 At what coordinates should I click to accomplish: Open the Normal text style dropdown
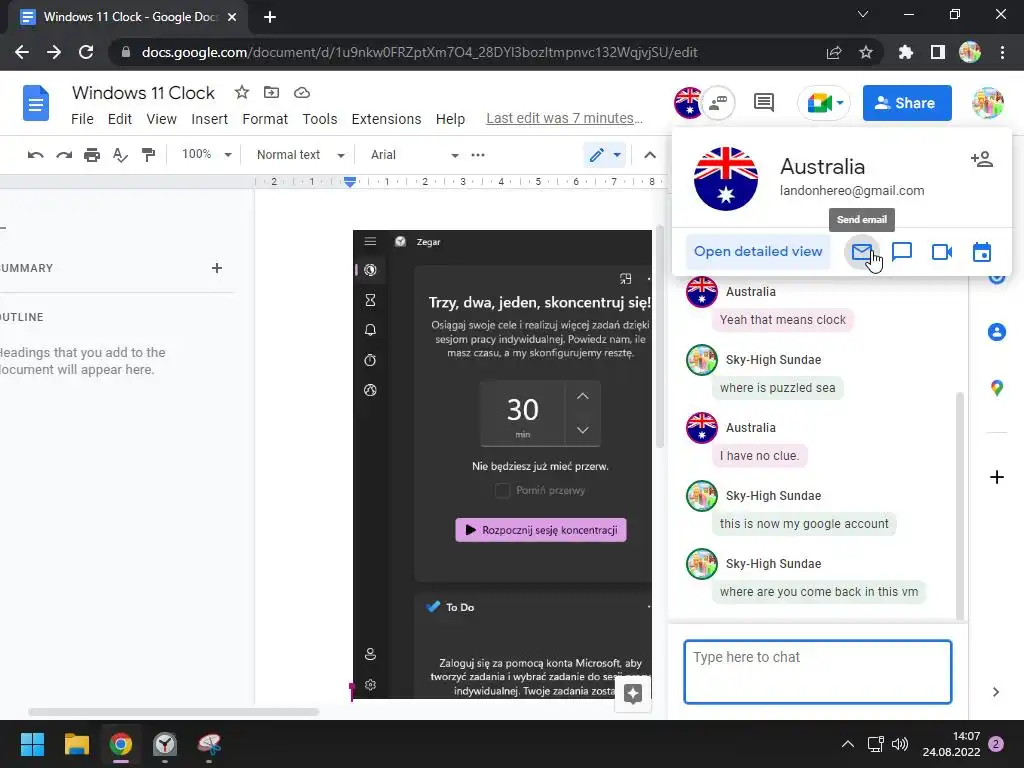coord(300,155)
